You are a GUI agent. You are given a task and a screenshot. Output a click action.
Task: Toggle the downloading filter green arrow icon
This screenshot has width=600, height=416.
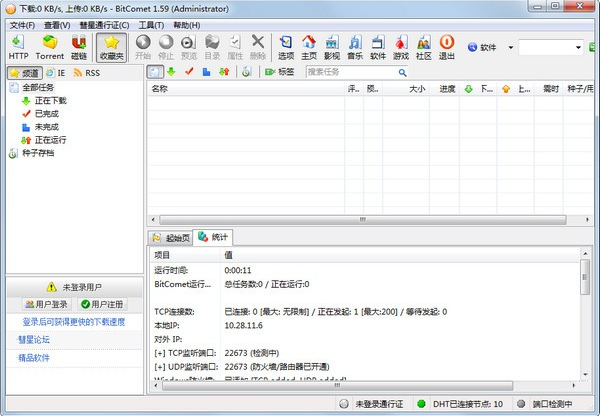[171, 72]
